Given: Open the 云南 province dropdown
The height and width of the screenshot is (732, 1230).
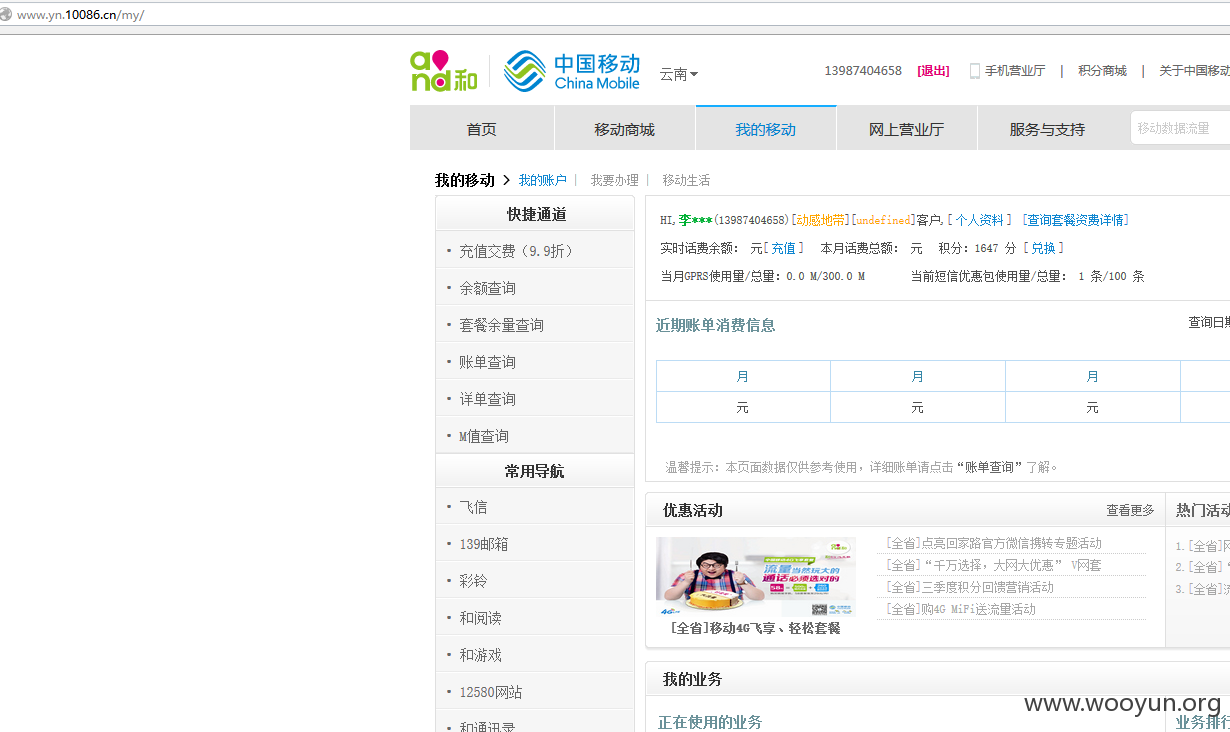Looking at the screenshot, I should [679, 74].
